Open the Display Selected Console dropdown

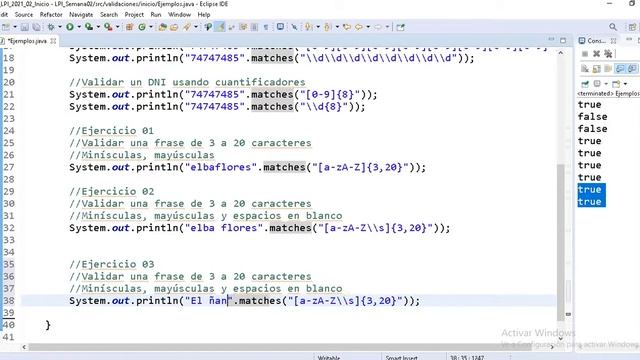606,84
